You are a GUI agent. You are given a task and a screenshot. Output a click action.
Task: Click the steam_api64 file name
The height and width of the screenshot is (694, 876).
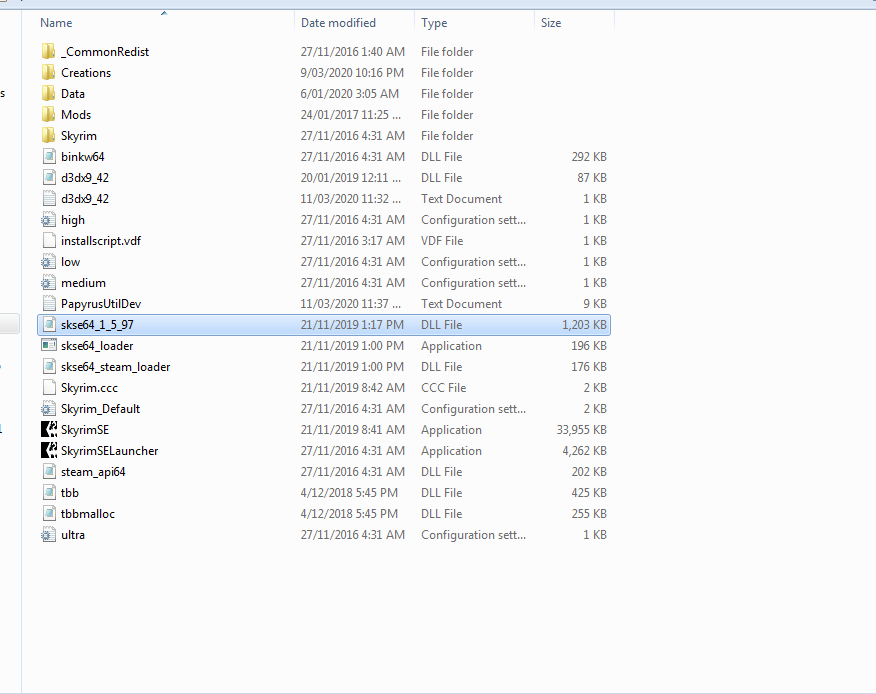[x=93, y=472]
